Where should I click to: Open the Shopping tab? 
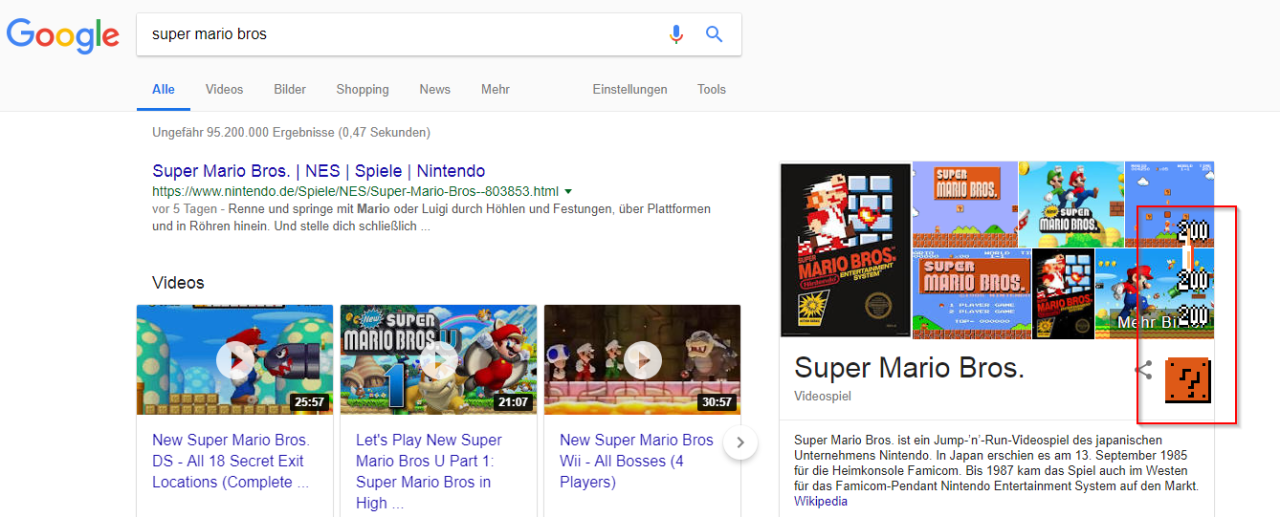click(x=362, y=89)
